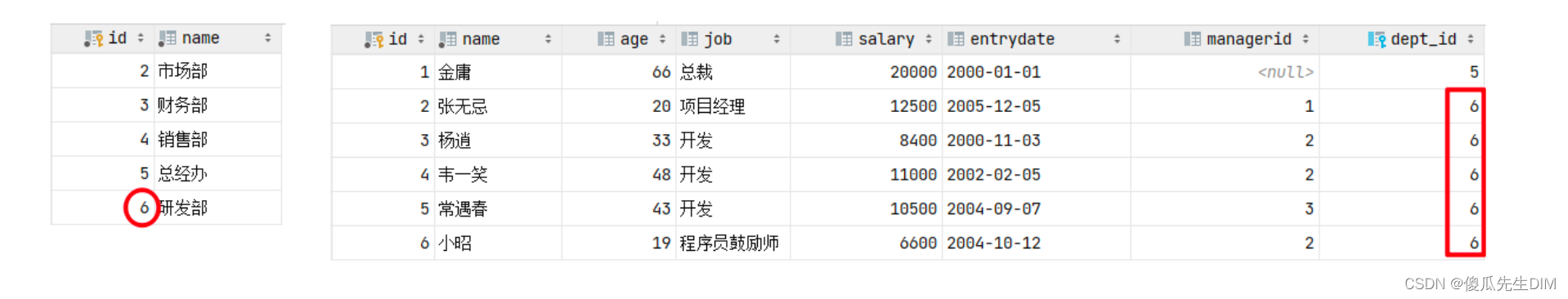Screen dimensions: 1568x299
Task: Toggle sort arrows on the salary column
Action: click(929, 39)
